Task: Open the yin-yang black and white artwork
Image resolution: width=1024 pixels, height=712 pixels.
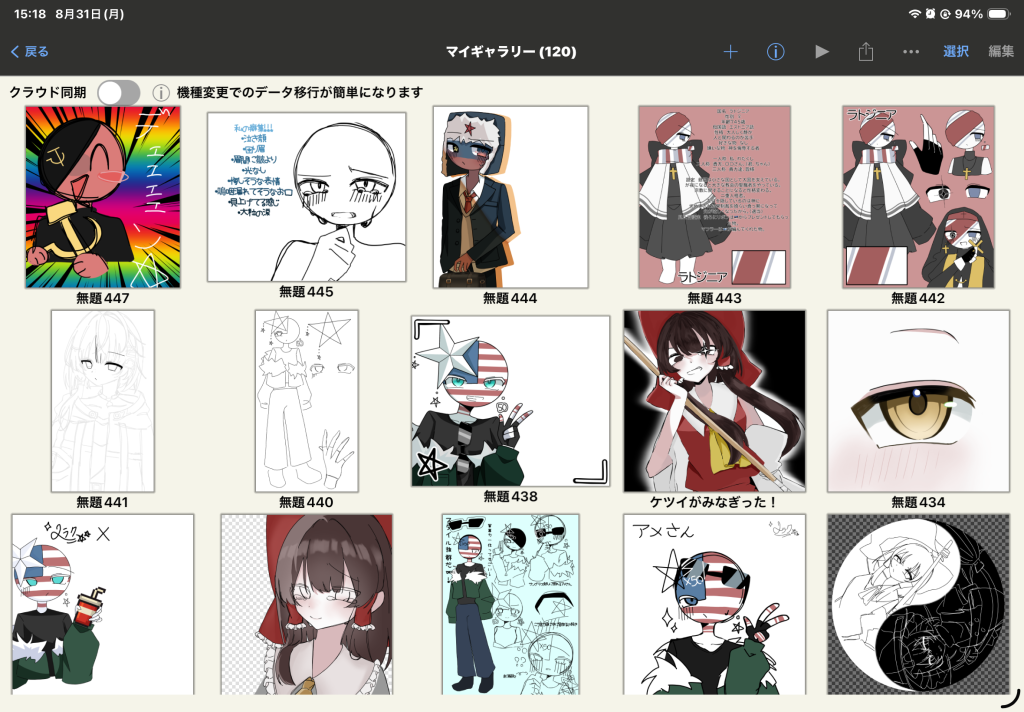Action: click(x=918, y=604)
